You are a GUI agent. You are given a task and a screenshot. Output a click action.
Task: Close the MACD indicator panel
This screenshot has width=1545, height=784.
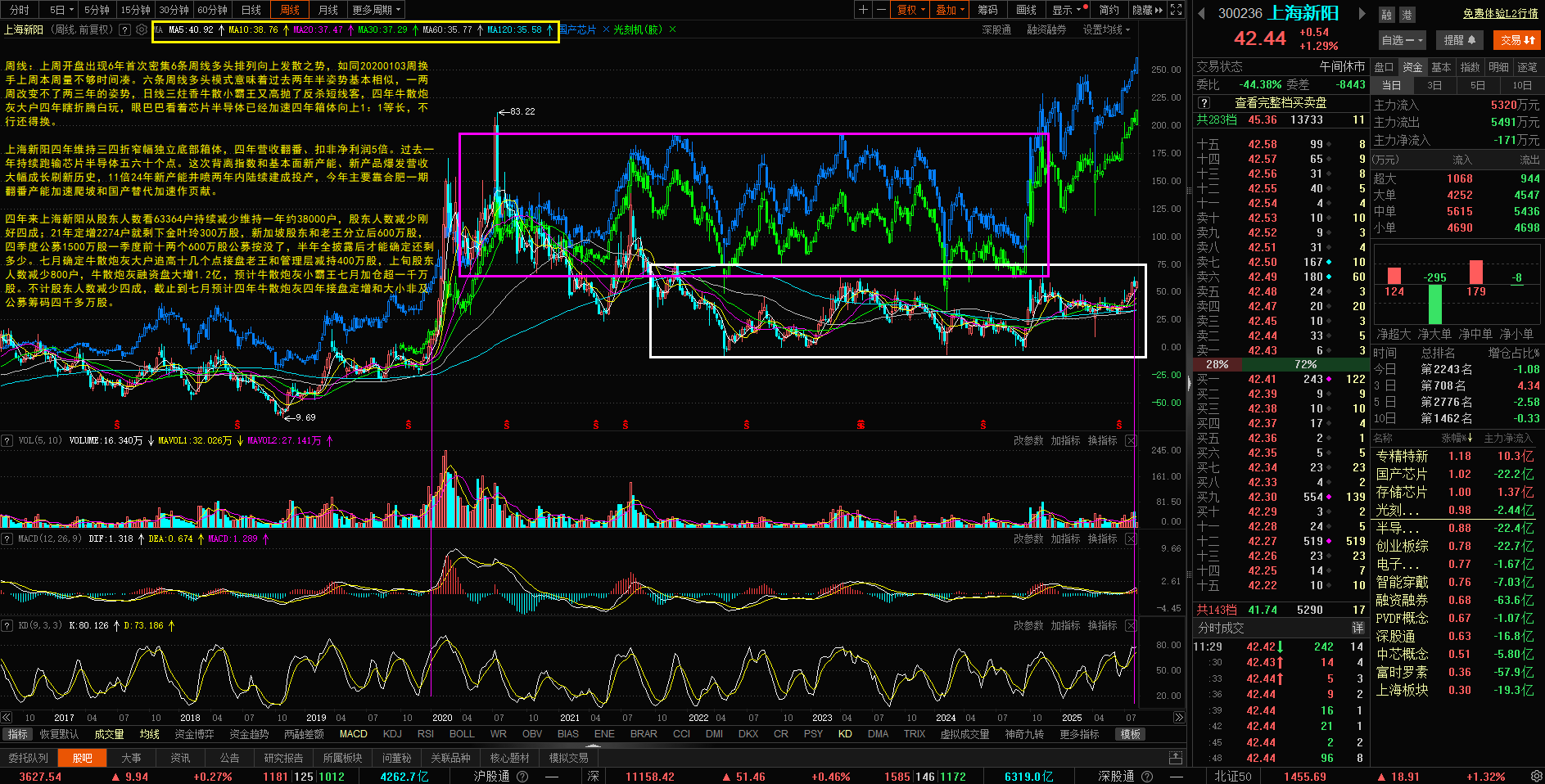pos(1131,538)
